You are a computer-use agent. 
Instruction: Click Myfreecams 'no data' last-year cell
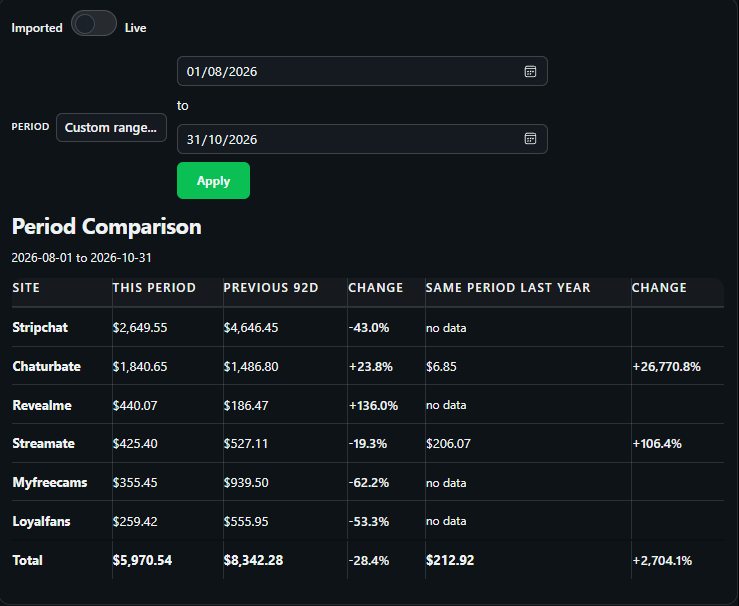446,483
